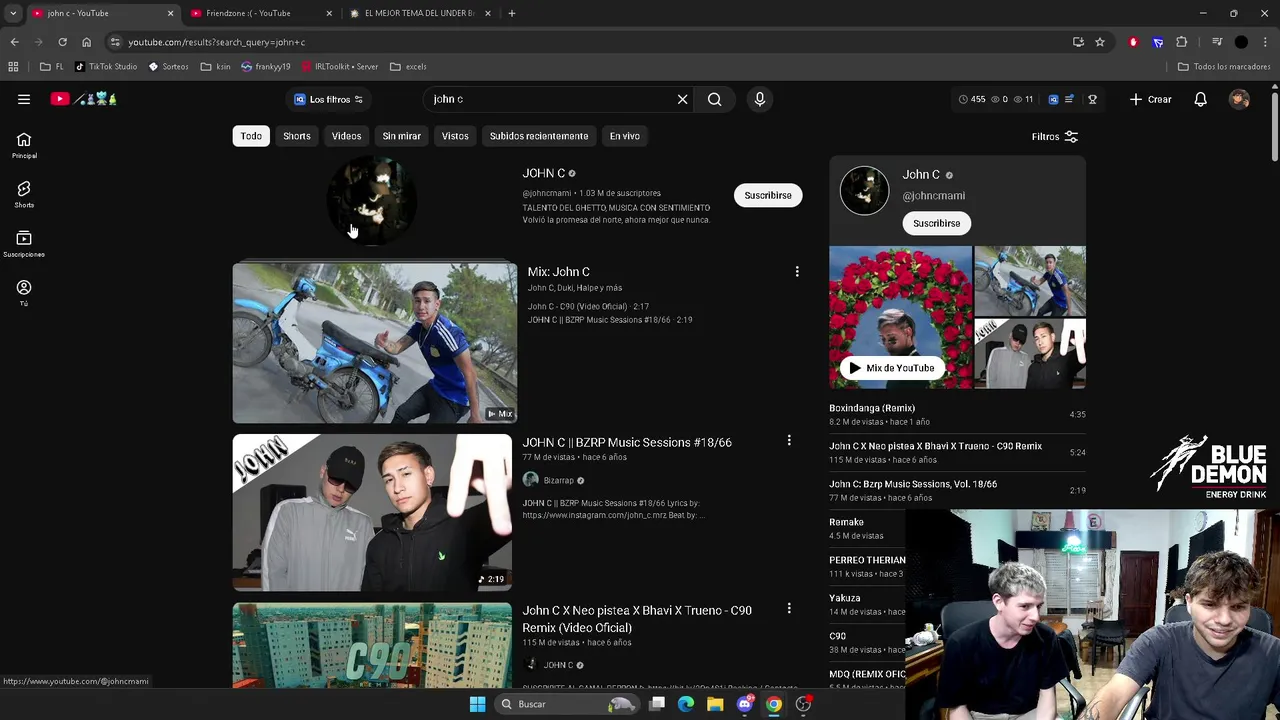Open the Los filtros extension dropdown
Image resolution: width=1280 pixels, height=720 pixels.
[328, 99]
